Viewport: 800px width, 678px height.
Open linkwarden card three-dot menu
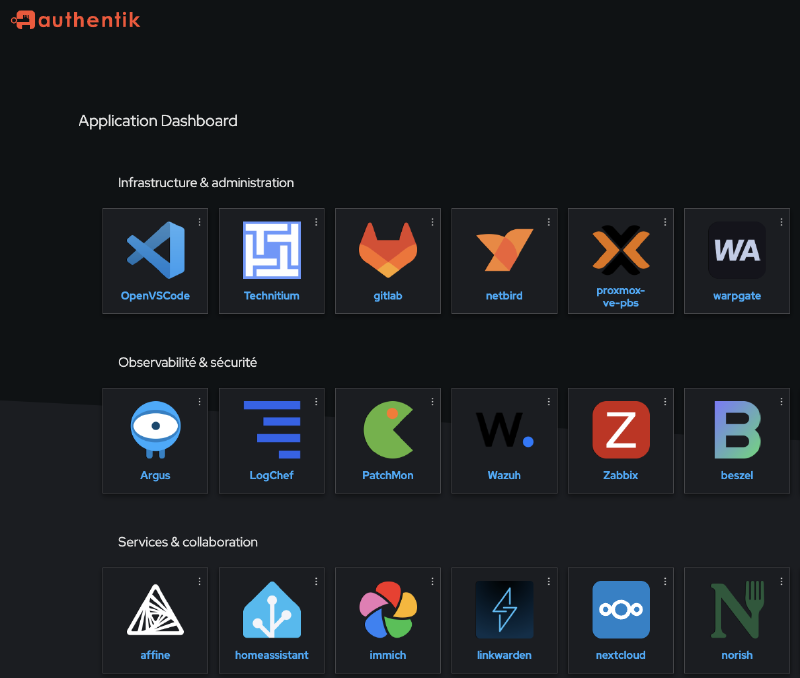click(548, 581)
